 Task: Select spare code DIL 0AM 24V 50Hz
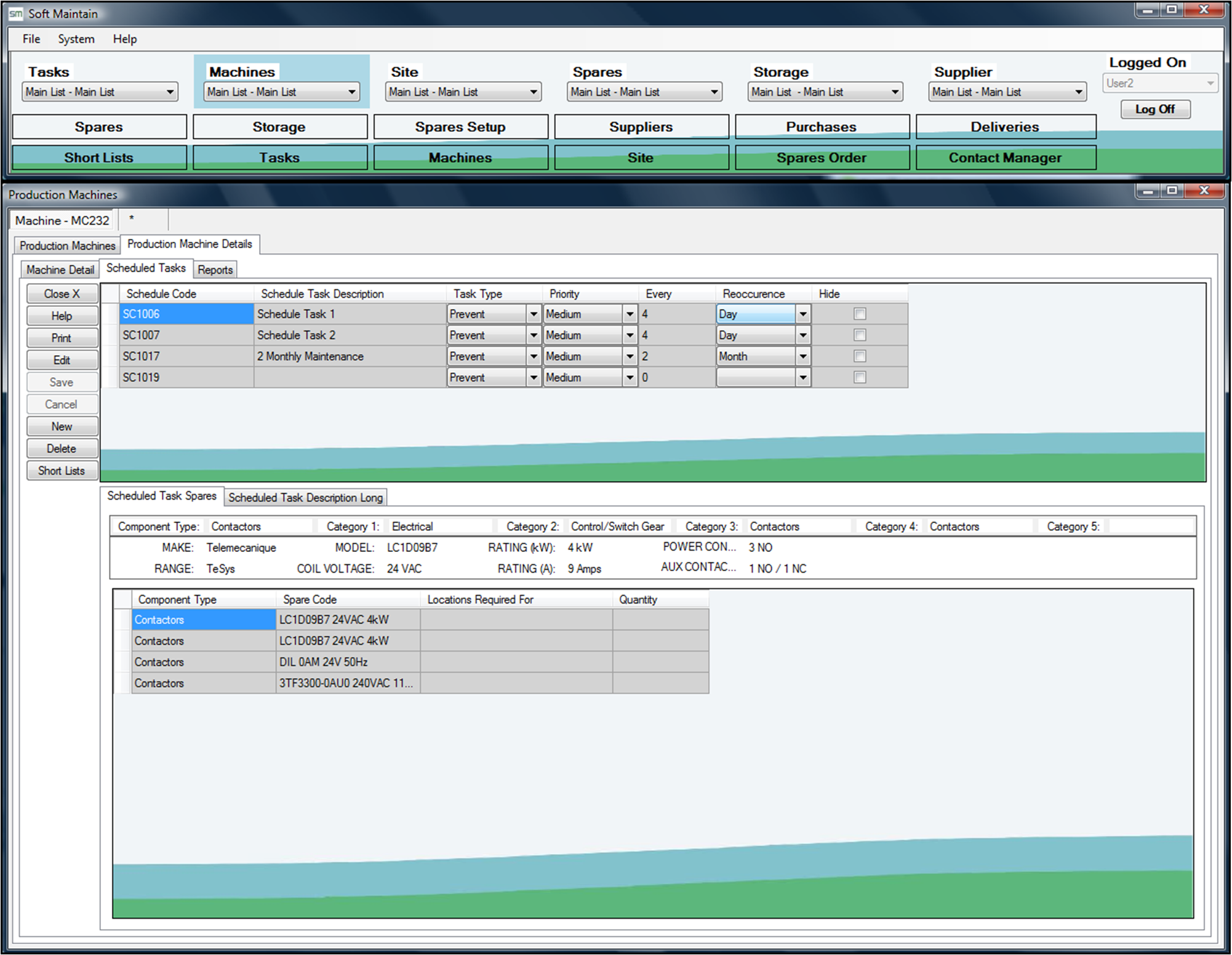tap(348, 662)
